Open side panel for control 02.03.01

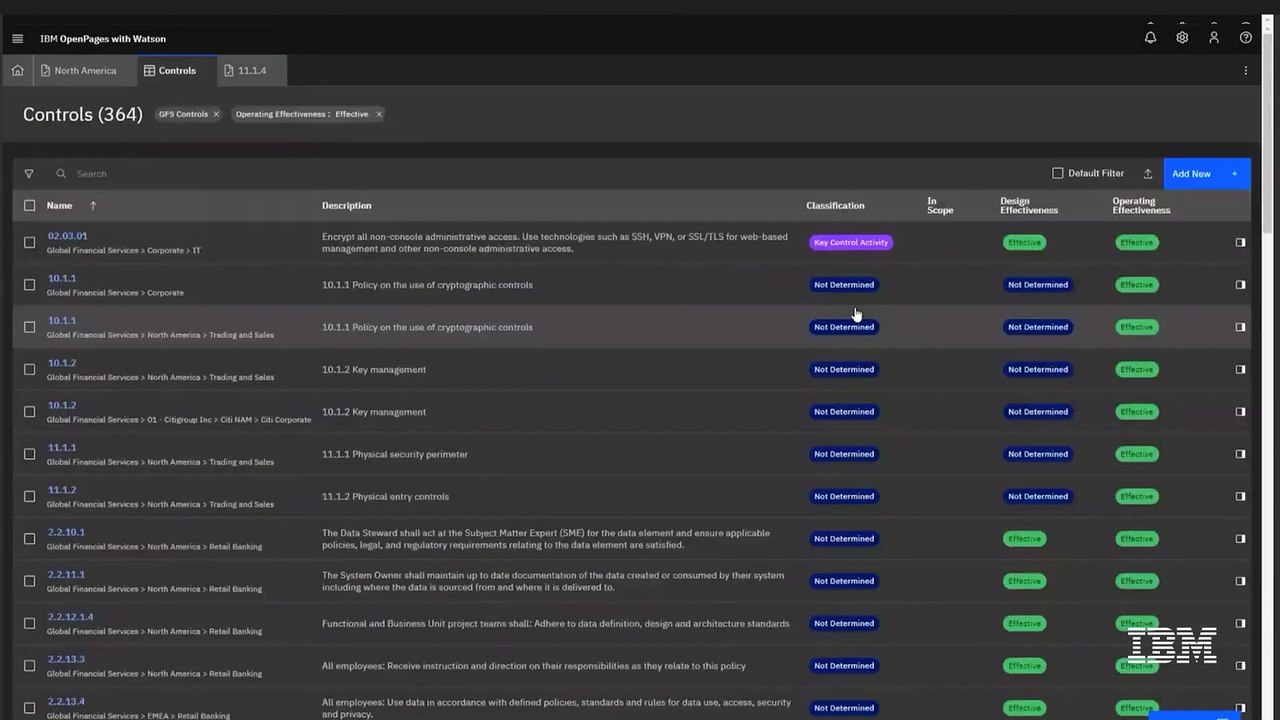tap(1240, 242)
